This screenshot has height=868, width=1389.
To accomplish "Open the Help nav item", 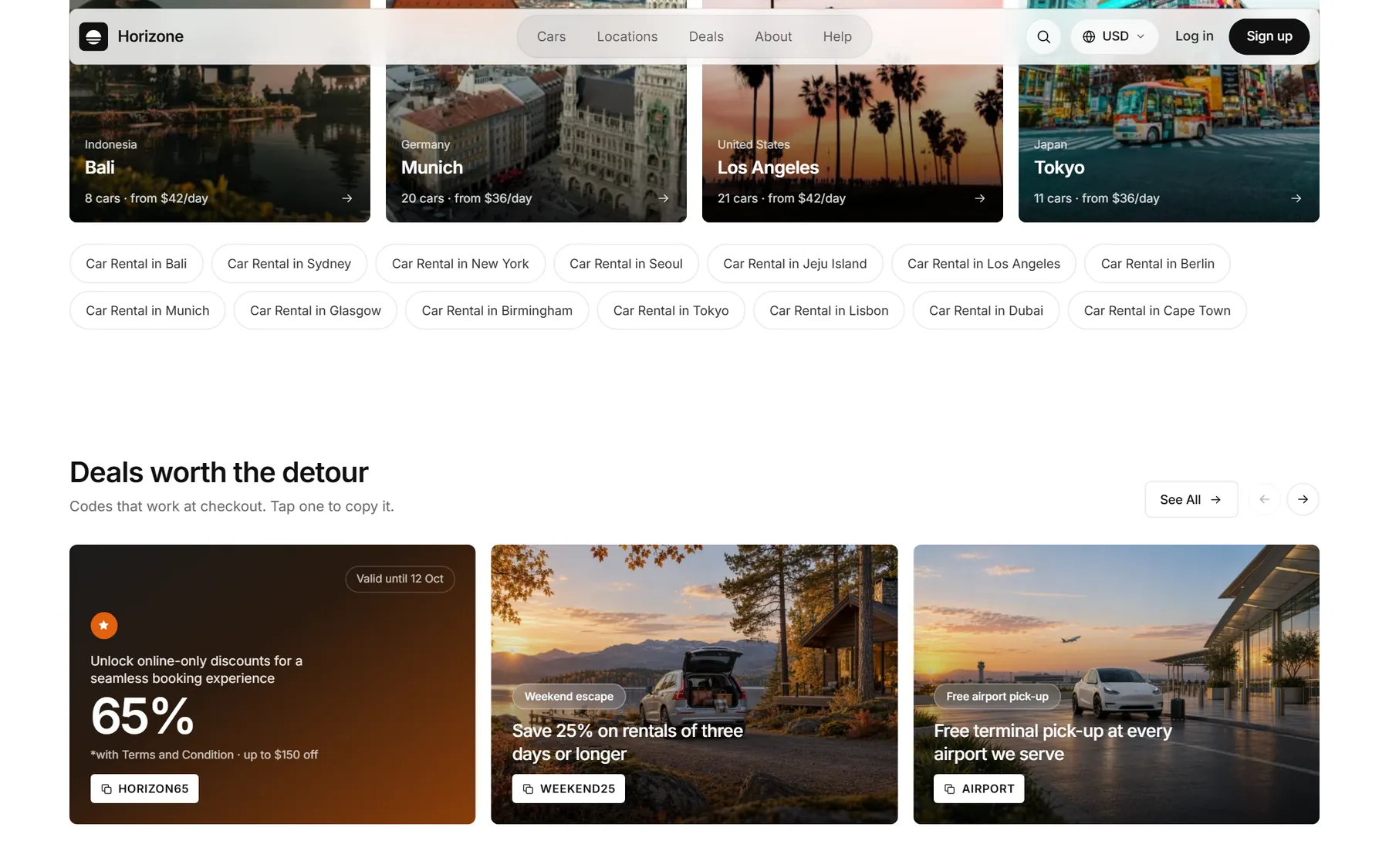I will 837,36.
